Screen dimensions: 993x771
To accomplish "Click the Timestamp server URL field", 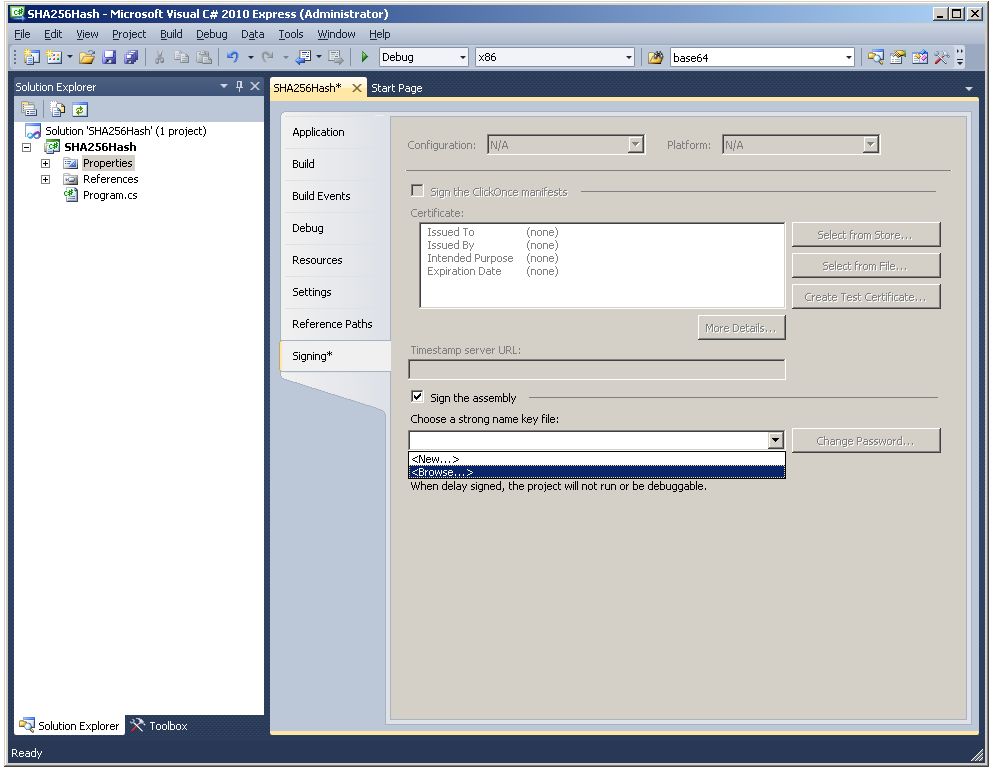I will pos(597,369).
